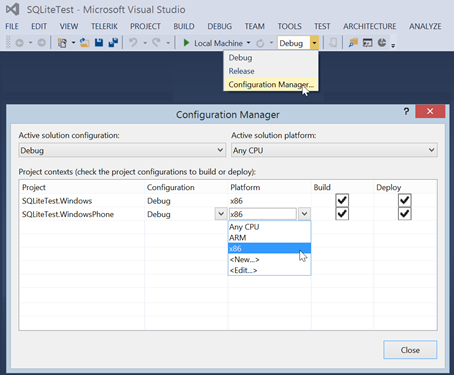Click the Configuration Manager help question mark
The width and height of the screenshot is (454, 375).
(406, 111)
